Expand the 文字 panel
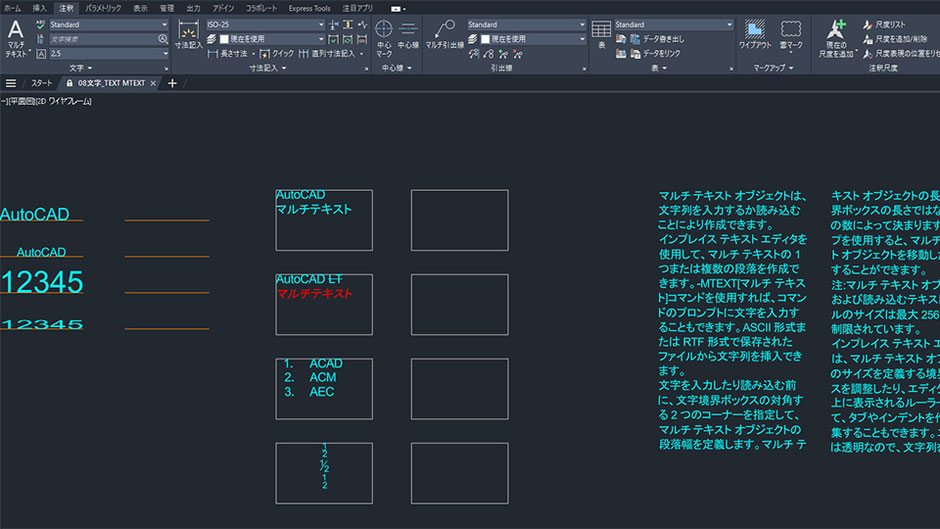 click(80, 68)
